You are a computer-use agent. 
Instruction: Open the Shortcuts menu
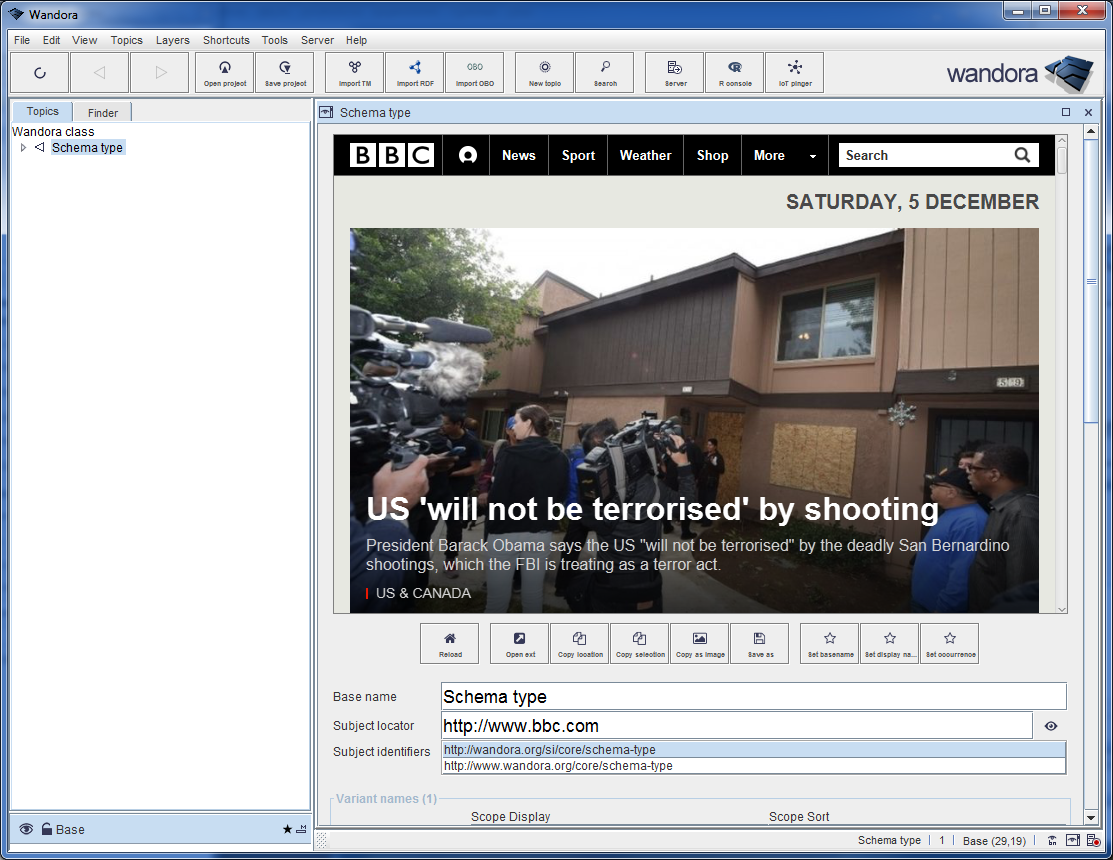tap(226, 40)
